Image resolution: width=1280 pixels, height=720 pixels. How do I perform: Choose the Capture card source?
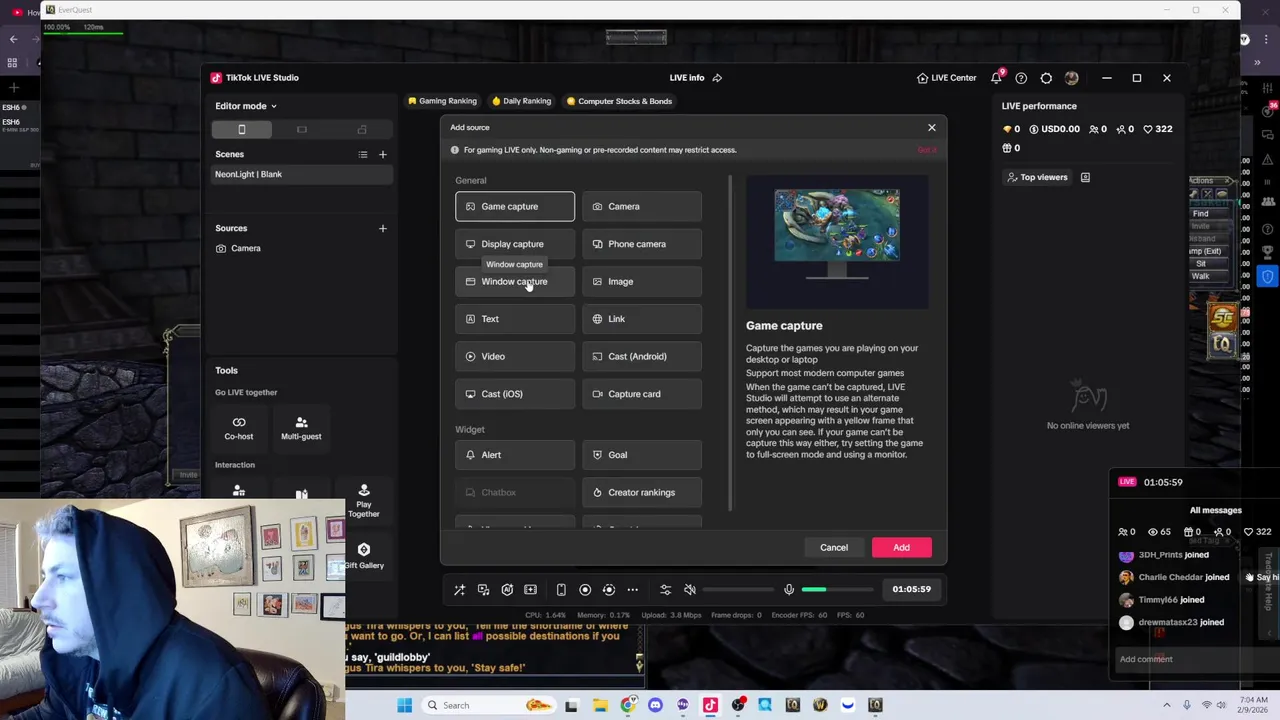point(642,394)
